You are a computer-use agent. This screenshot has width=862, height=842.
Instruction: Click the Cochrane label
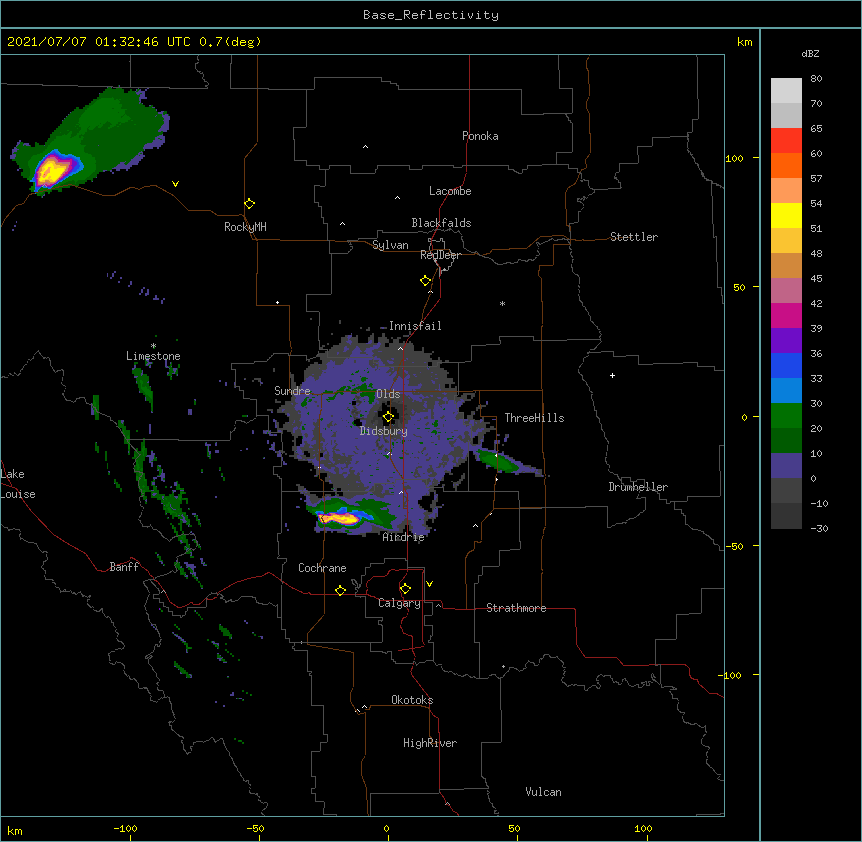tap(322, 568)
